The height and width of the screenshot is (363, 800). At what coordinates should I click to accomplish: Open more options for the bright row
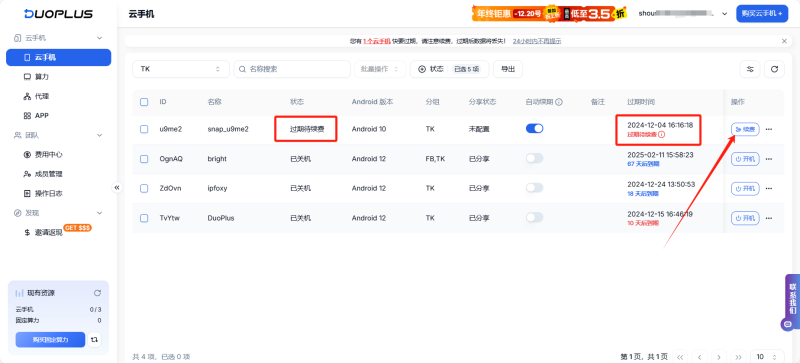(769, 159)
